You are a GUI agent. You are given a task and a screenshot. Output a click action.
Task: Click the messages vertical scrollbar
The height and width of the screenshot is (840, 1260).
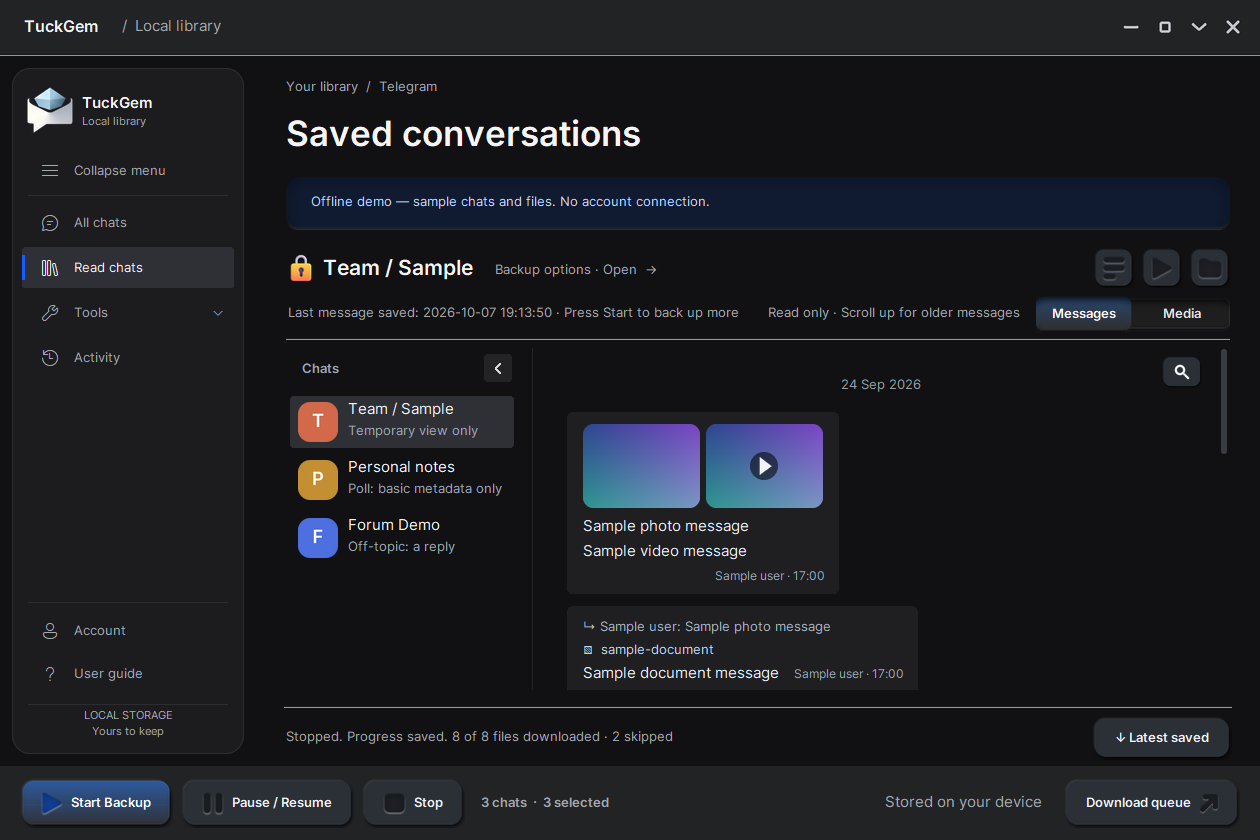pyautogui.click(x=1224, y=402)
